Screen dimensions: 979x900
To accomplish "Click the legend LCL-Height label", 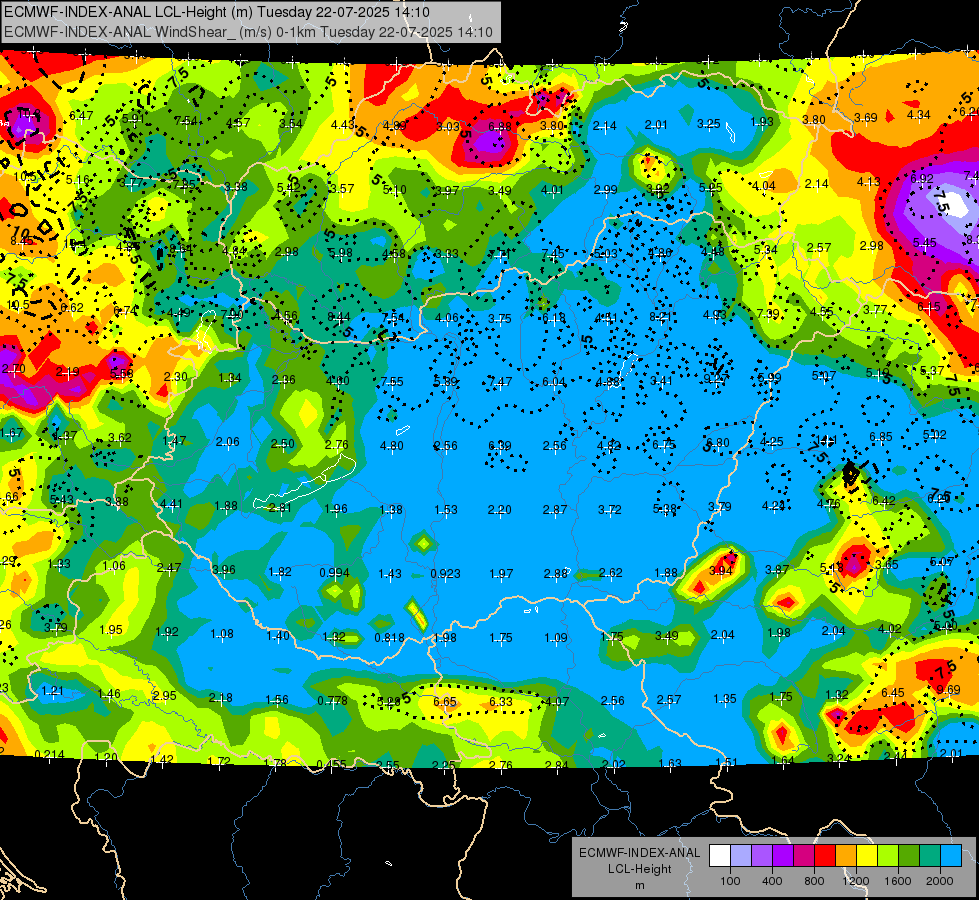I will 639,869.
